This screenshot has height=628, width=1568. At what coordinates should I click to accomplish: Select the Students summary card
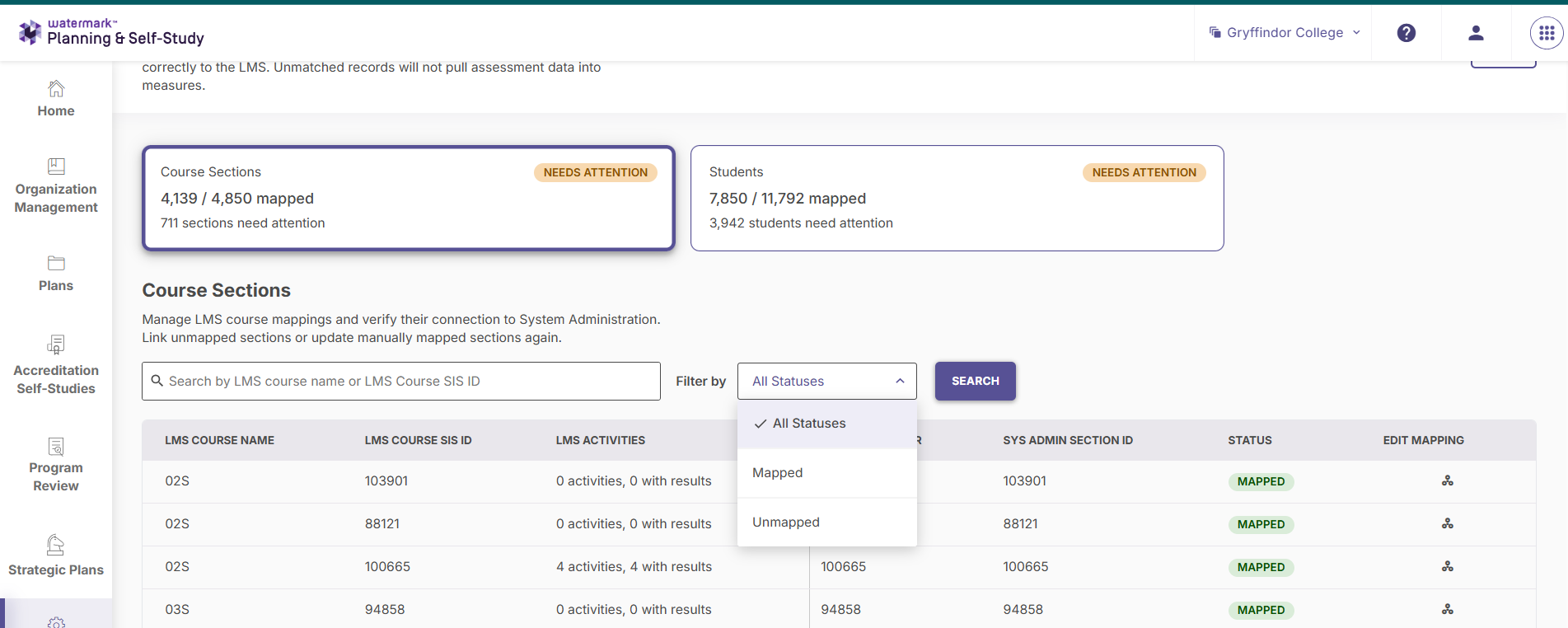(957, 198)
